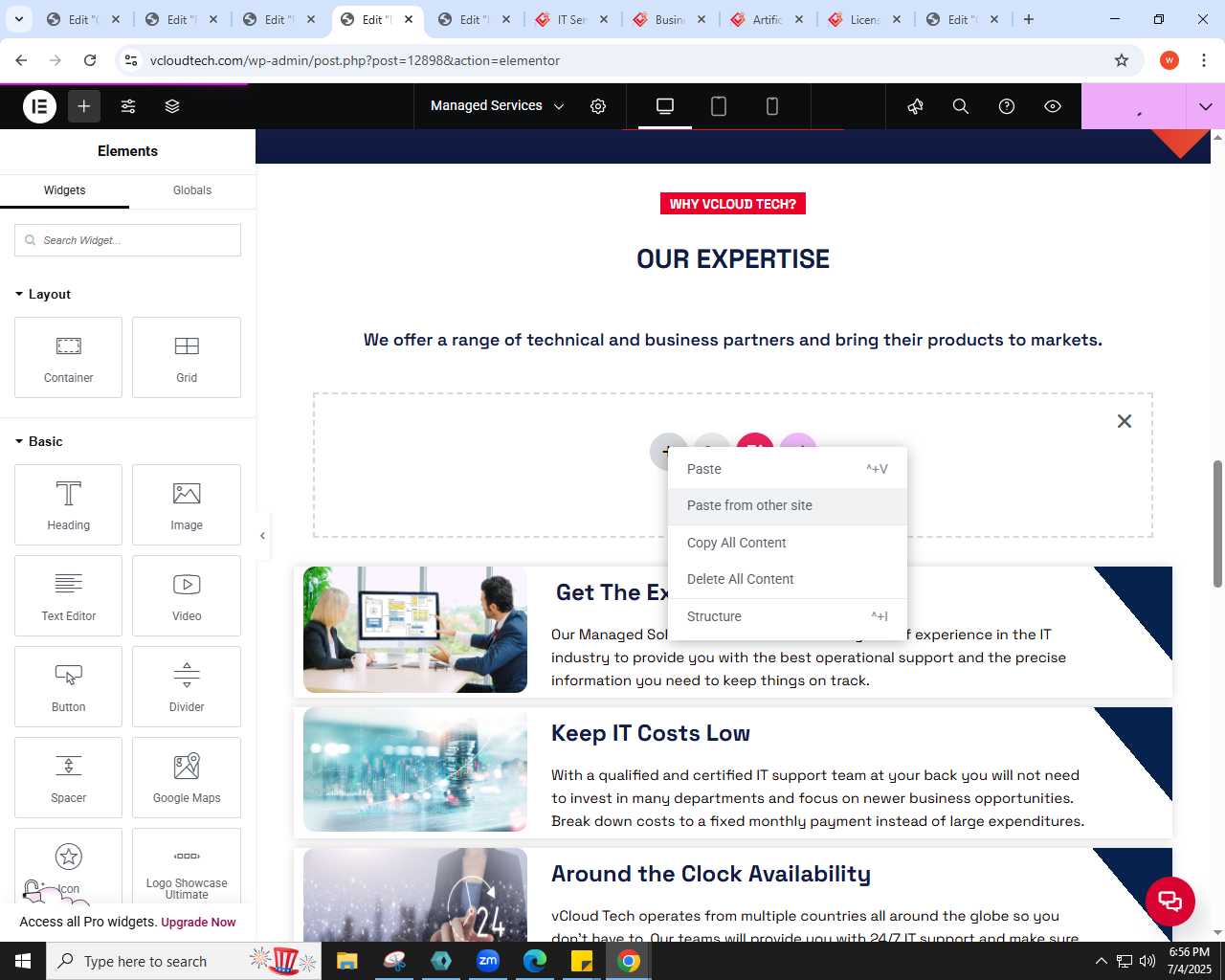Choose Paste from other site
The width and height of the screenshot is (1225, 980).
788,505
